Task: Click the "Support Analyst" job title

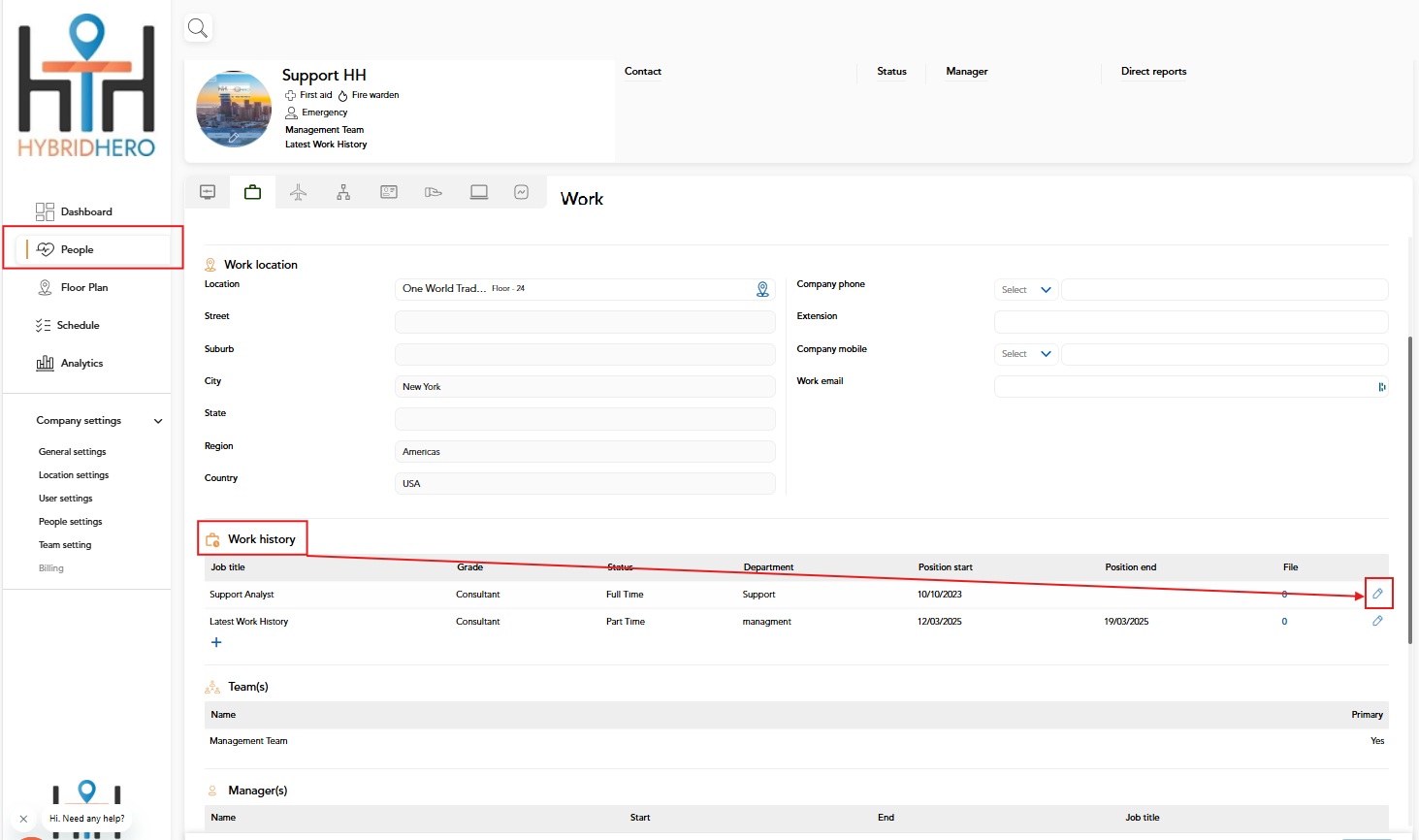Action: click(x=242, y=595)
